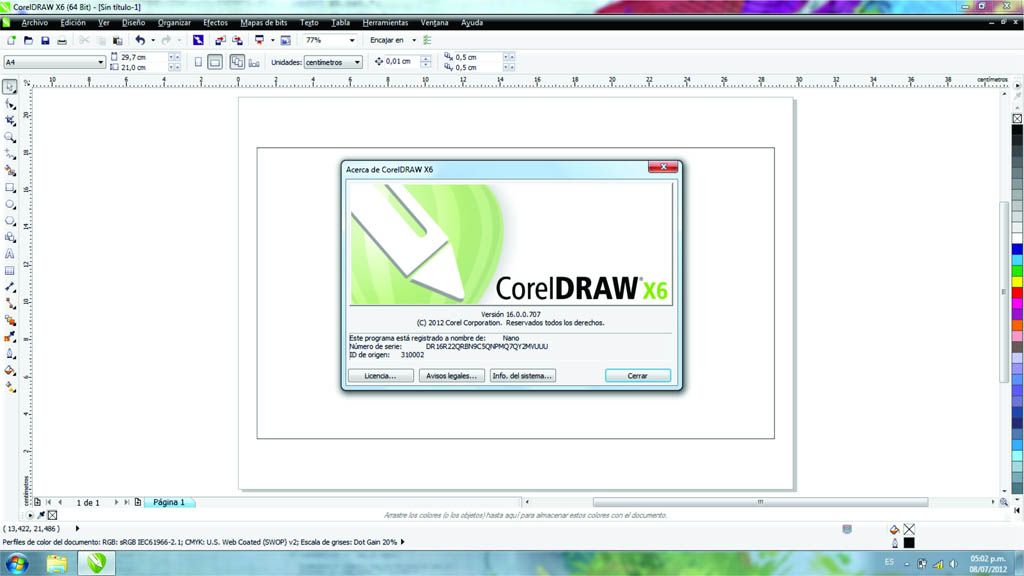Click the Cerrar button

click(x=637, y=376)
